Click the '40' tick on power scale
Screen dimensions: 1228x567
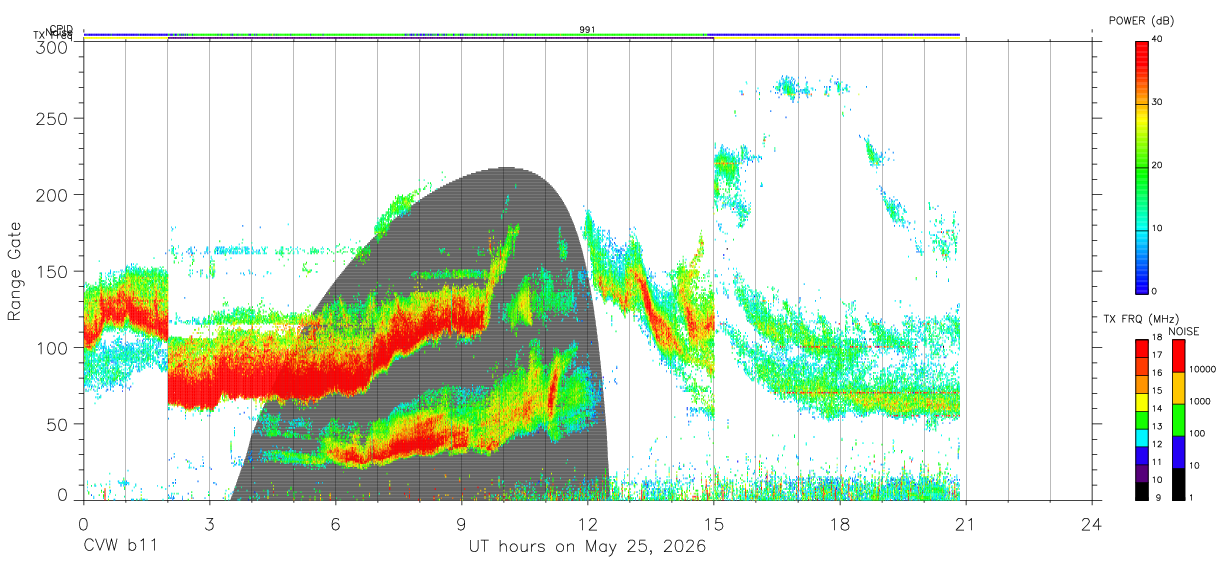pos(1159,39)
